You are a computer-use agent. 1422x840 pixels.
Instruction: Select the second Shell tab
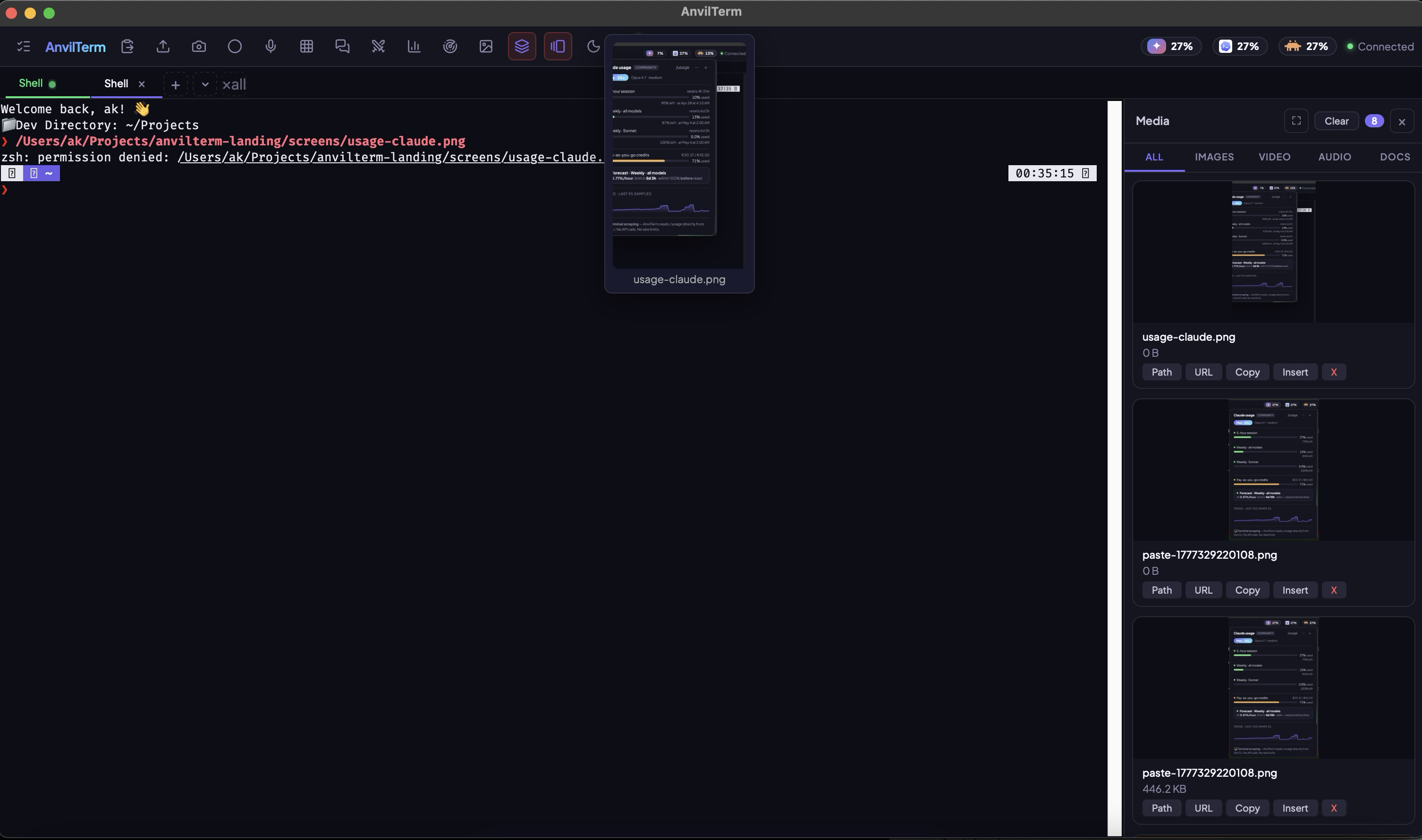point(116,83)
